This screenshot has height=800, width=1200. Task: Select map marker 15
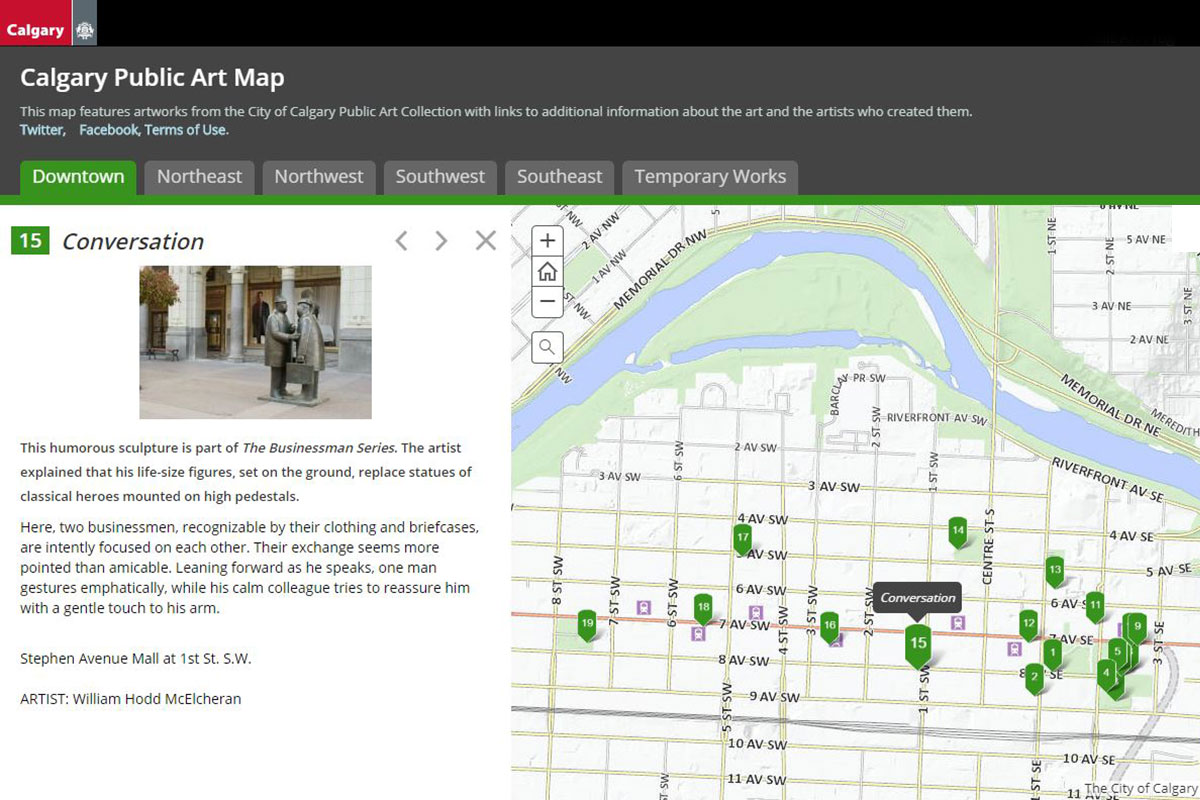click(918, 645)
